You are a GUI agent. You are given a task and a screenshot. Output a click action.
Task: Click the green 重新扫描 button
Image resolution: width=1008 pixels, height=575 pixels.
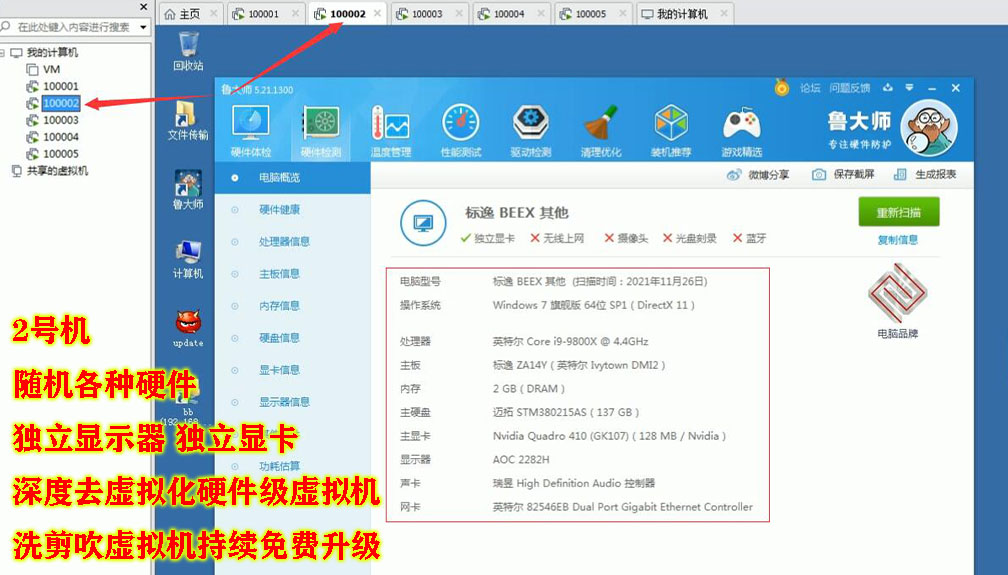pos(899,212)
